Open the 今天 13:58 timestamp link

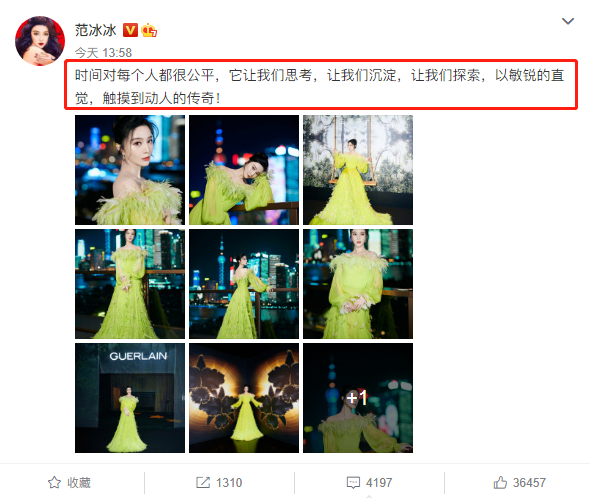[x=103, y=53]
